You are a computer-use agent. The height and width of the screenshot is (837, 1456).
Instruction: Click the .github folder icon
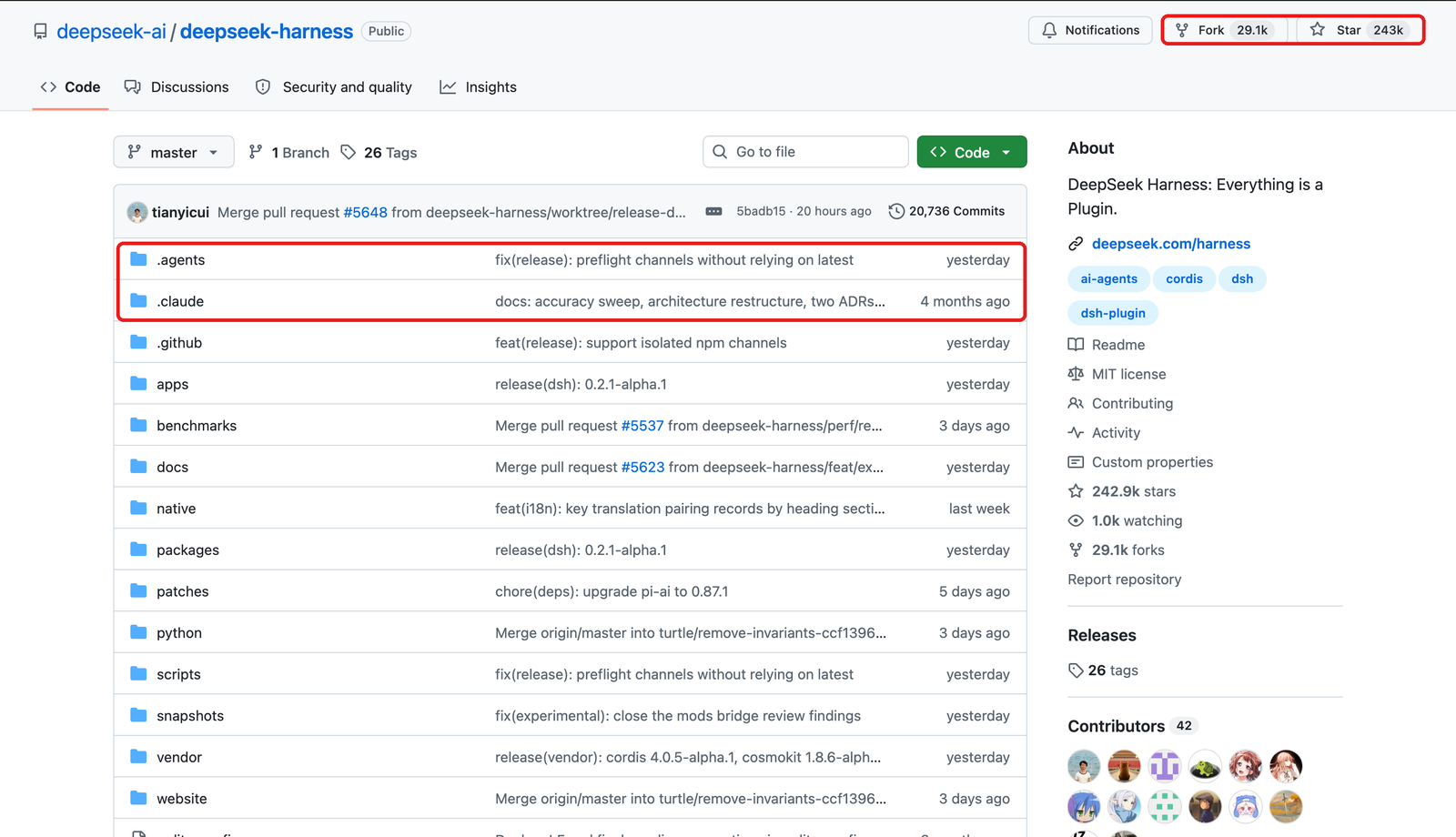[x=138, y=342]
